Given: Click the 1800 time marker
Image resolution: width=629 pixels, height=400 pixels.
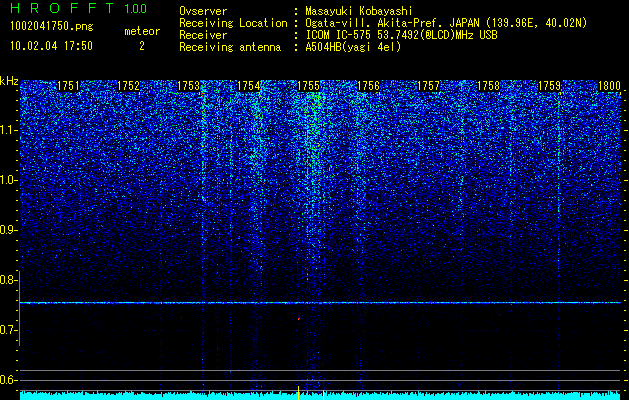Looking at the screenshot, I should click(609, 86).
